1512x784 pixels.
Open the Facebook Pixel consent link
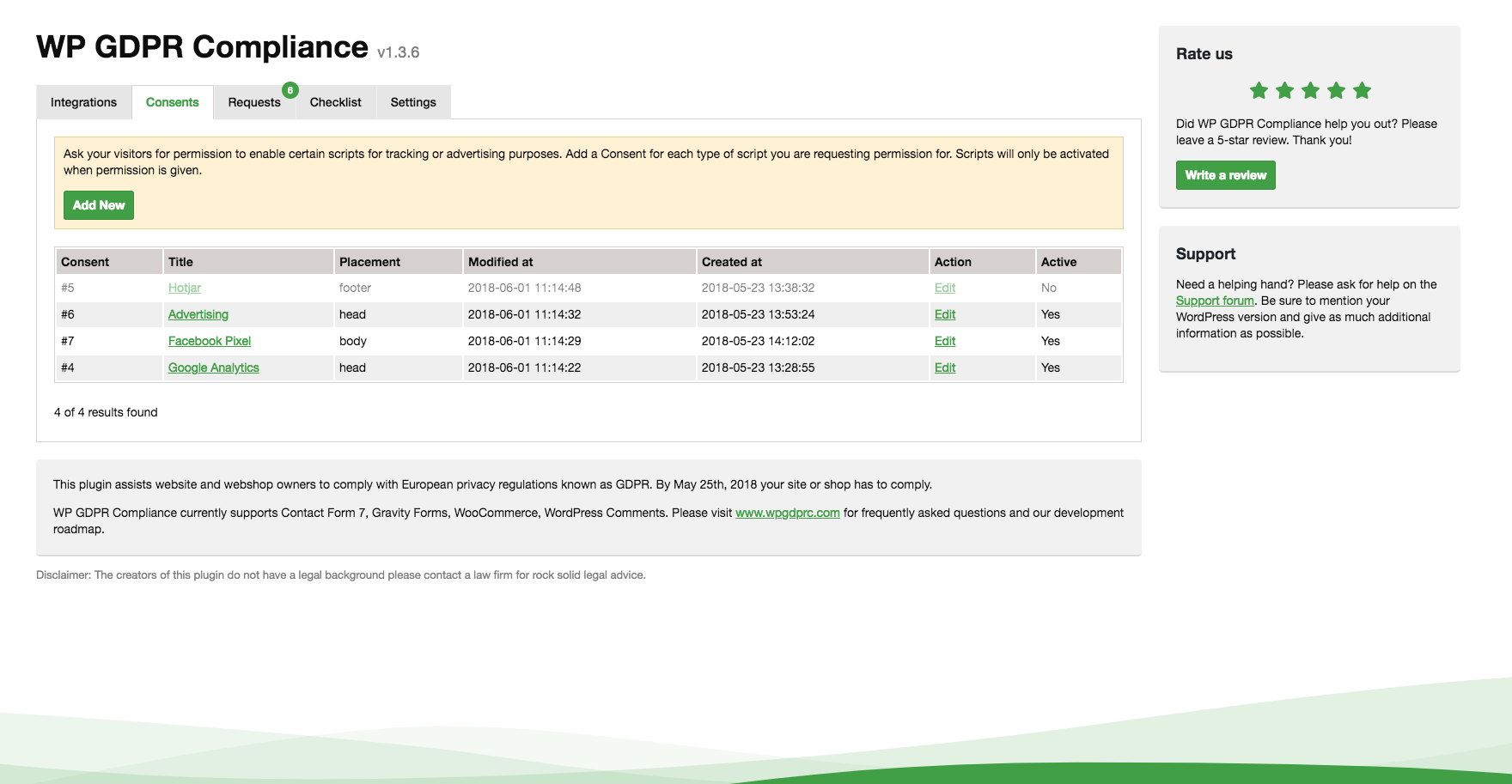(210, 341)
